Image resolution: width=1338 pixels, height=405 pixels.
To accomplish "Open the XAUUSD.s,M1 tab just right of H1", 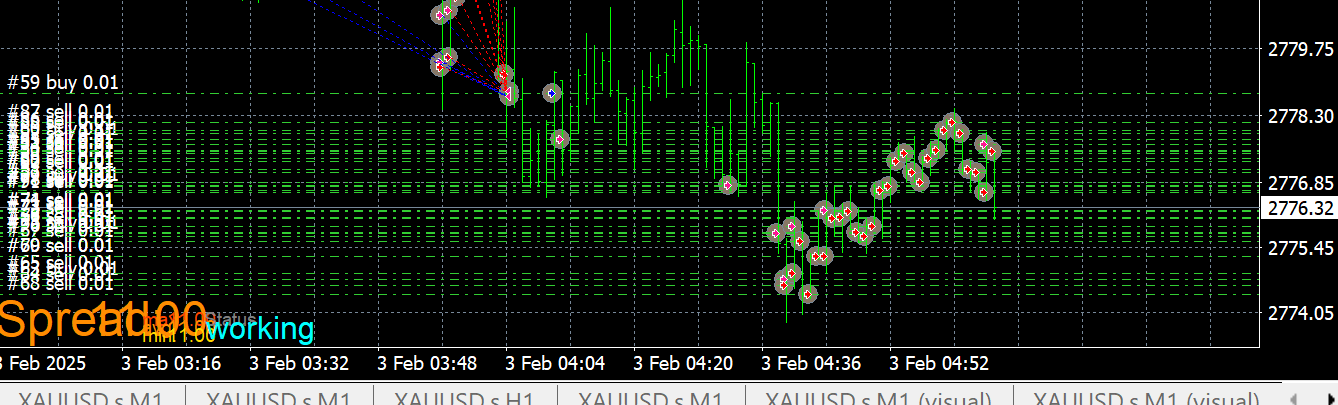I will coord(651,396).
